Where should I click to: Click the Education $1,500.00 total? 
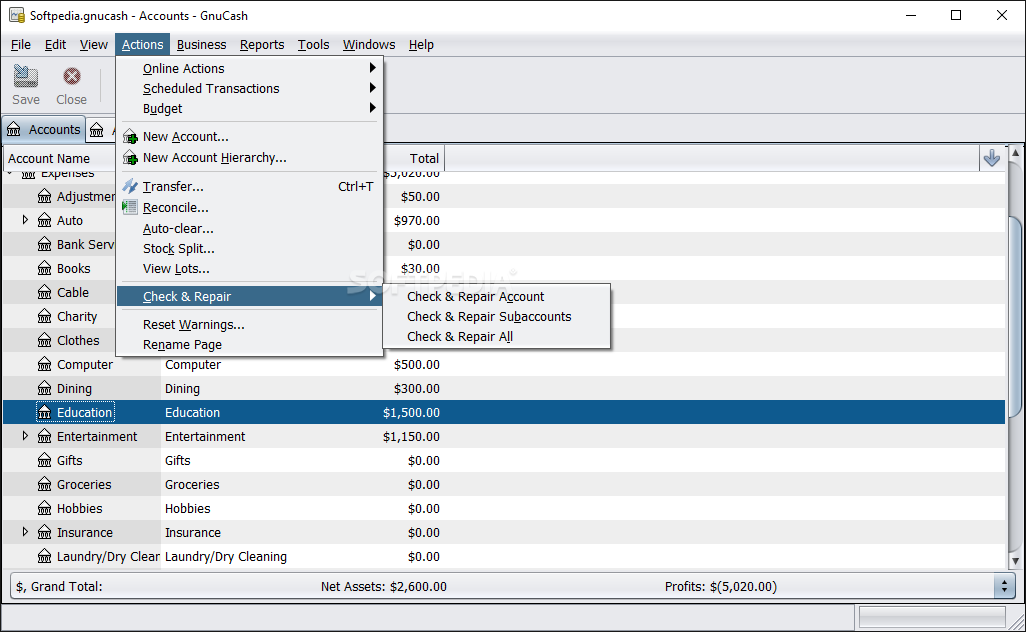point(411,413)
